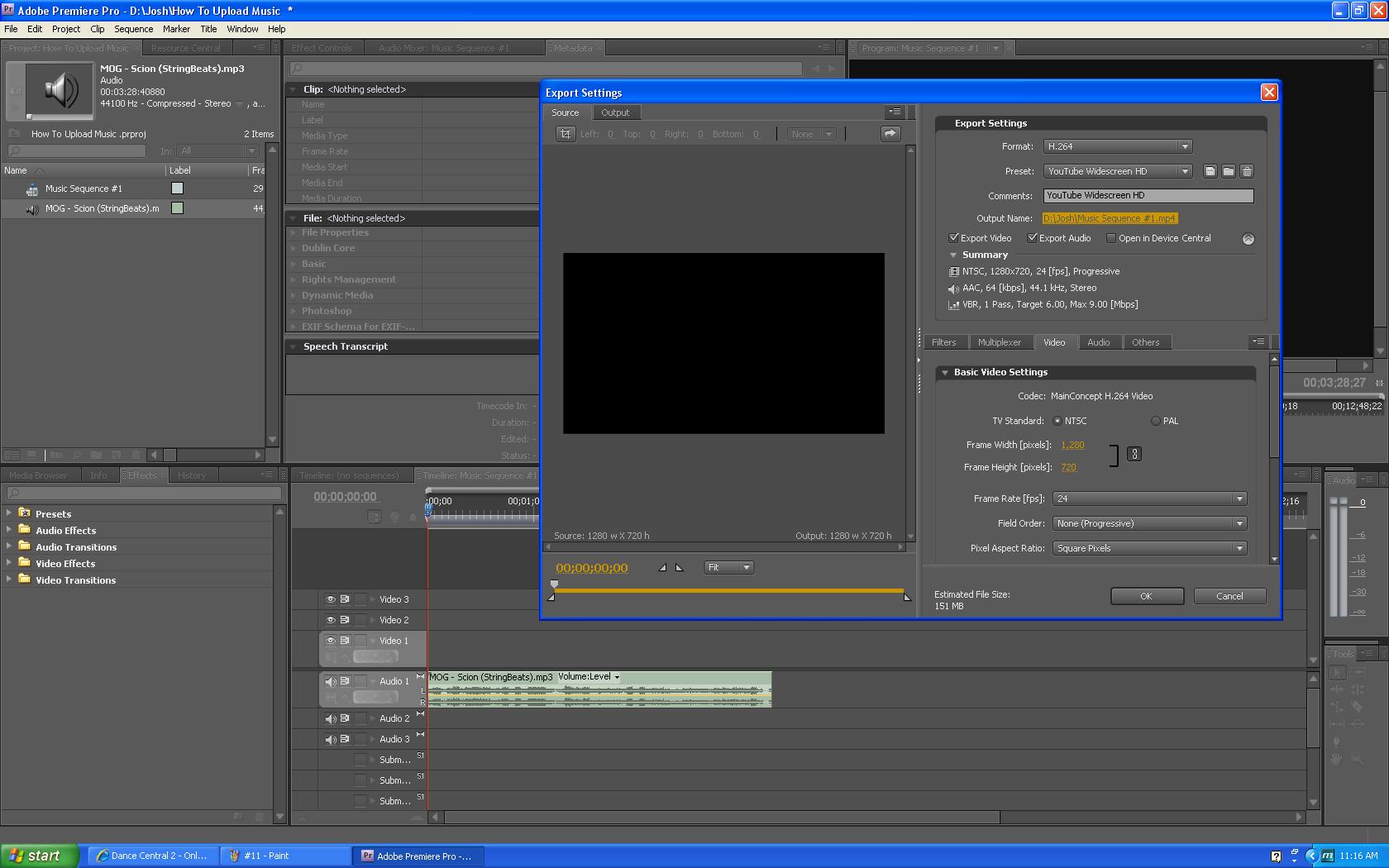Viewport: 1389px width, 868px height.
Task: Click the audio thumbnail speaker preview
Action: 60,89
